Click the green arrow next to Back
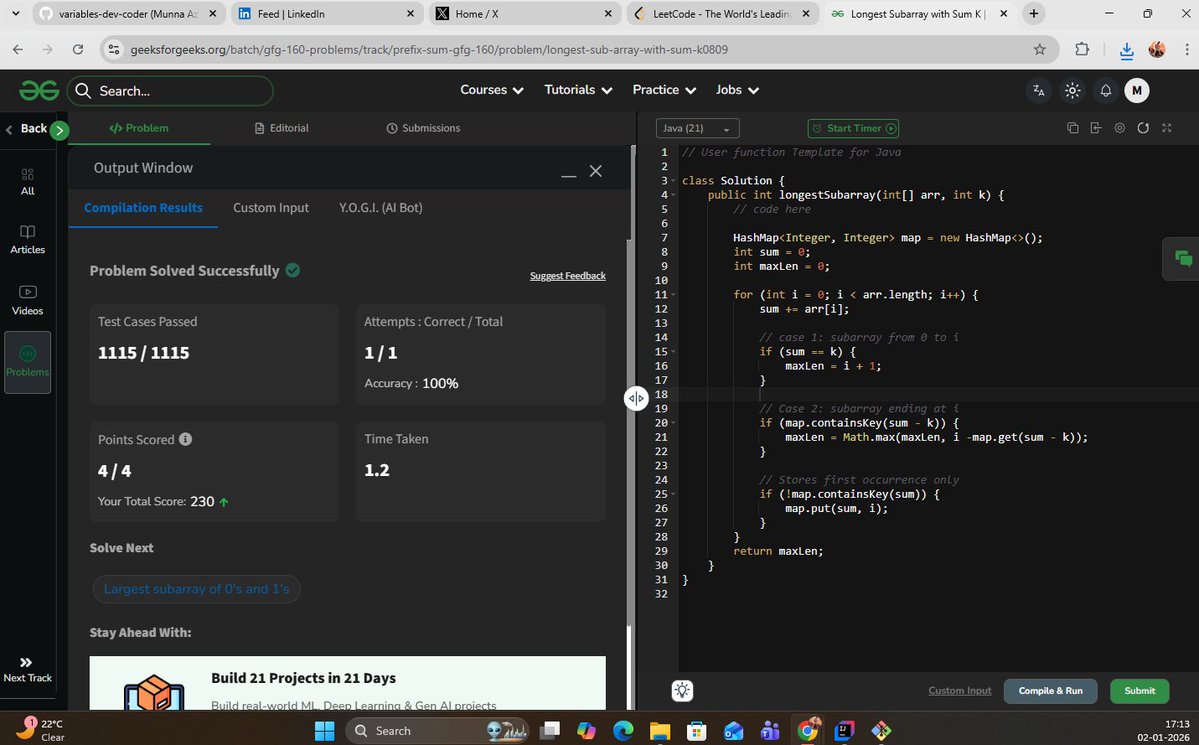1199x745 pixels. 59,130
